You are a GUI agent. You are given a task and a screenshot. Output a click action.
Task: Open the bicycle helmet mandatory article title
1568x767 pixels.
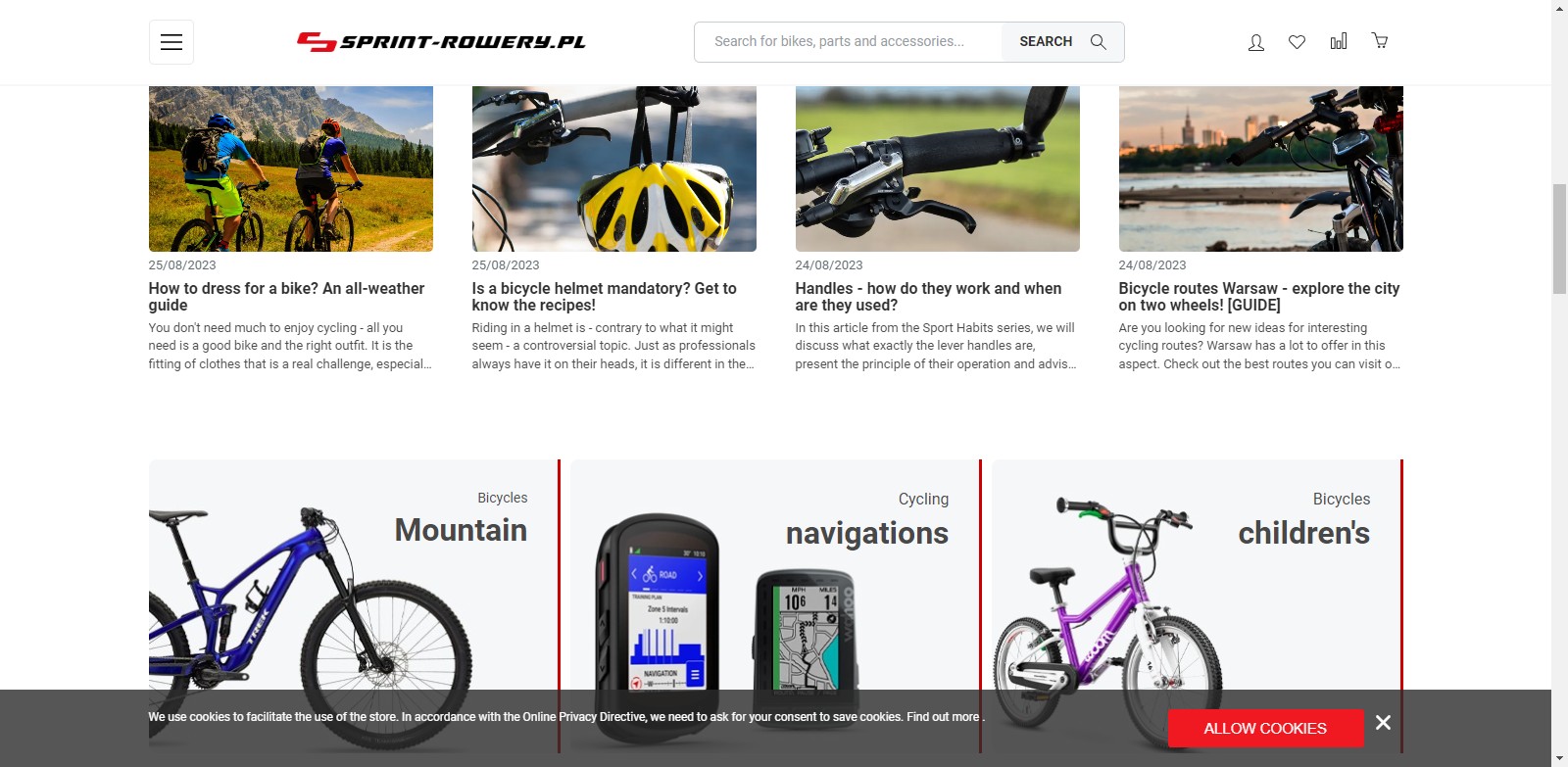(604, 297)
